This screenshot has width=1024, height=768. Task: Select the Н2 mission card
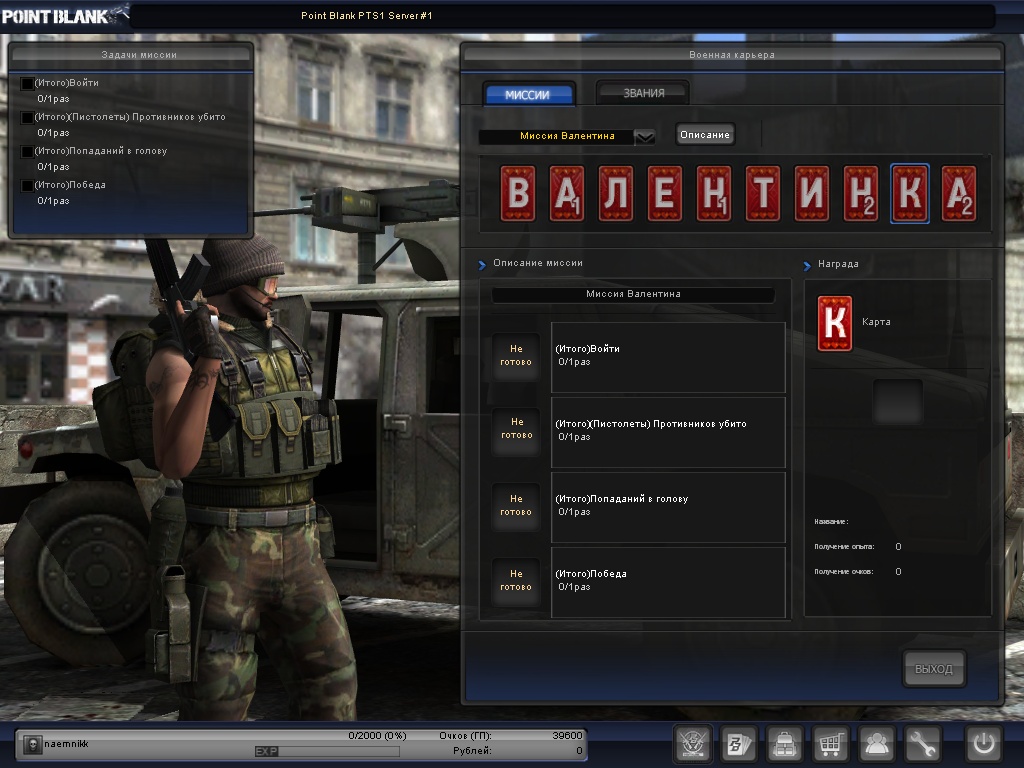[x=861, y=193]
